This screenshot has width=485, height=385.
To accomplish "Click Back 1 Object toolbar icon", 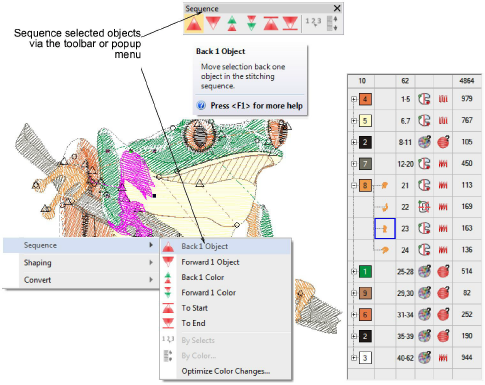I will [x=193, y=24].
